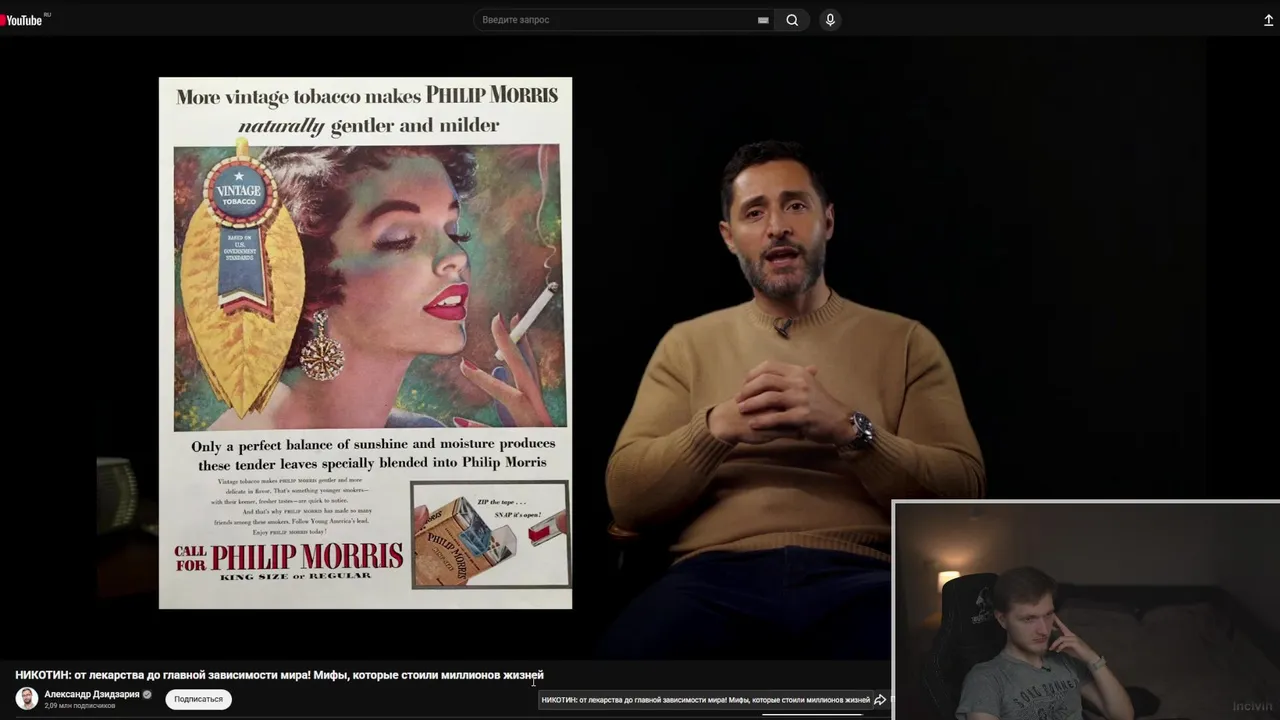Image resolution: width=1280 pixels, height=720 pixels.
Task: Click the '2,09 млн подписчиков' subscriber count
Action: 79,706
